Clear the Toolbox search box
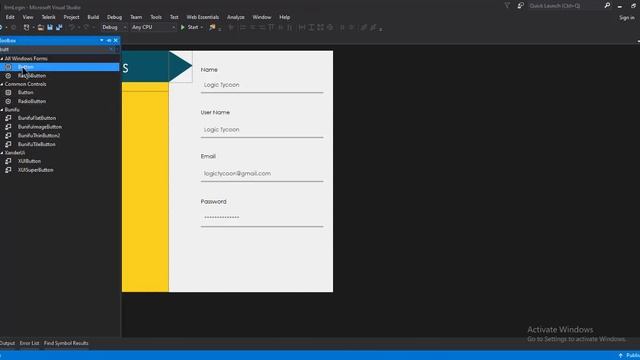 (x=111, y=49)
